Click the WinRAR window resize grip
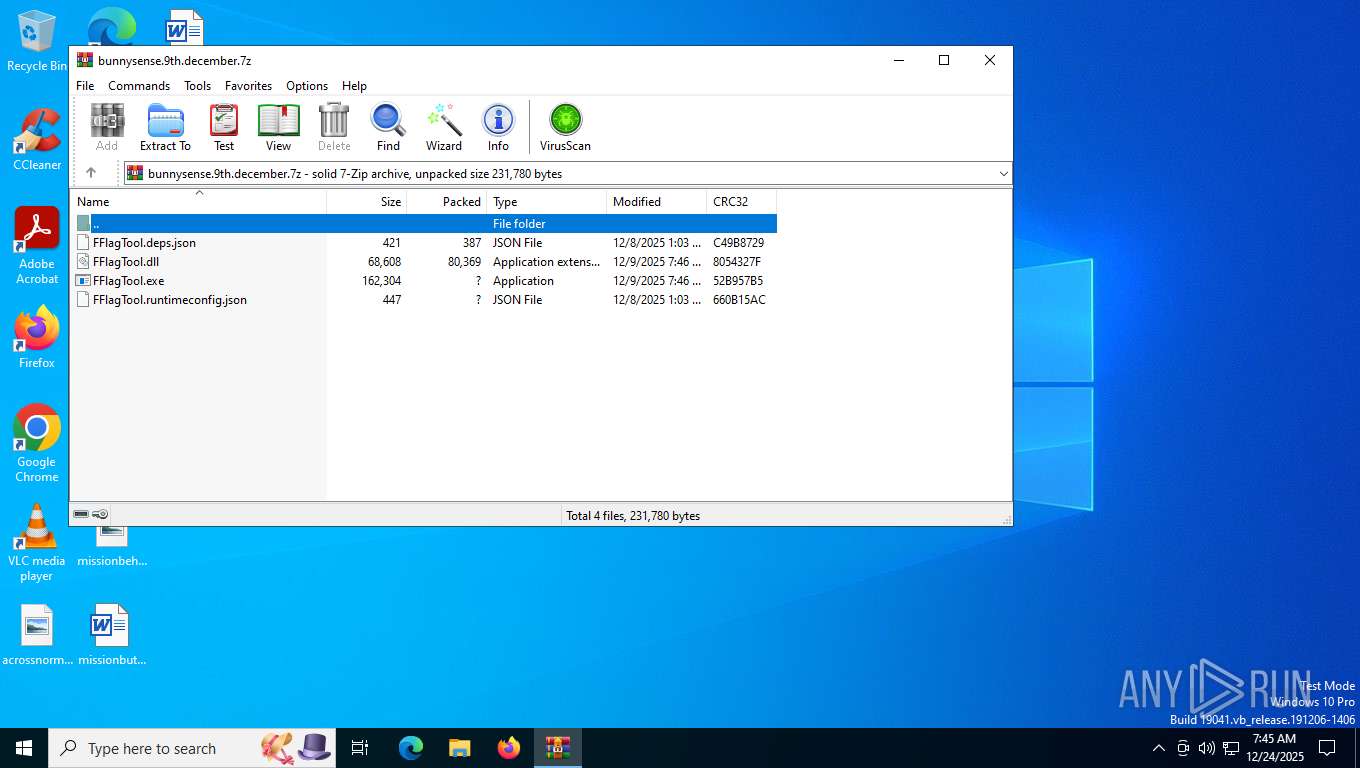This screenshot has width=1360, height=768. tap(1005, 519)
